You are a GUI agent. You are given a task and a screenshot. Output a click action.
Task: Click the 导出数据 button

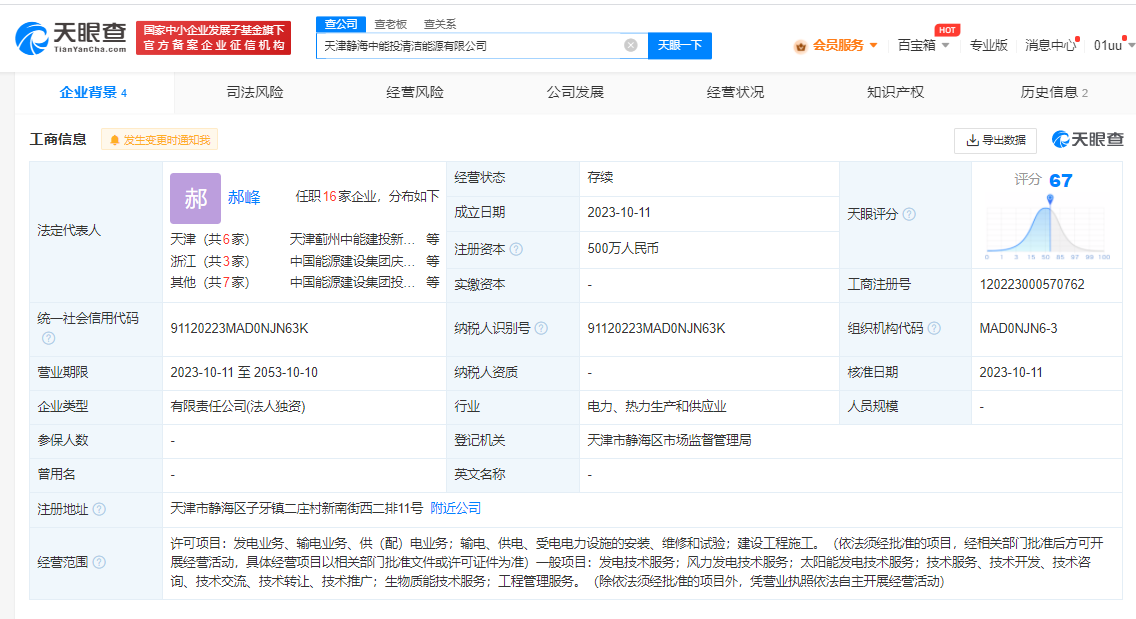[995, 141]
